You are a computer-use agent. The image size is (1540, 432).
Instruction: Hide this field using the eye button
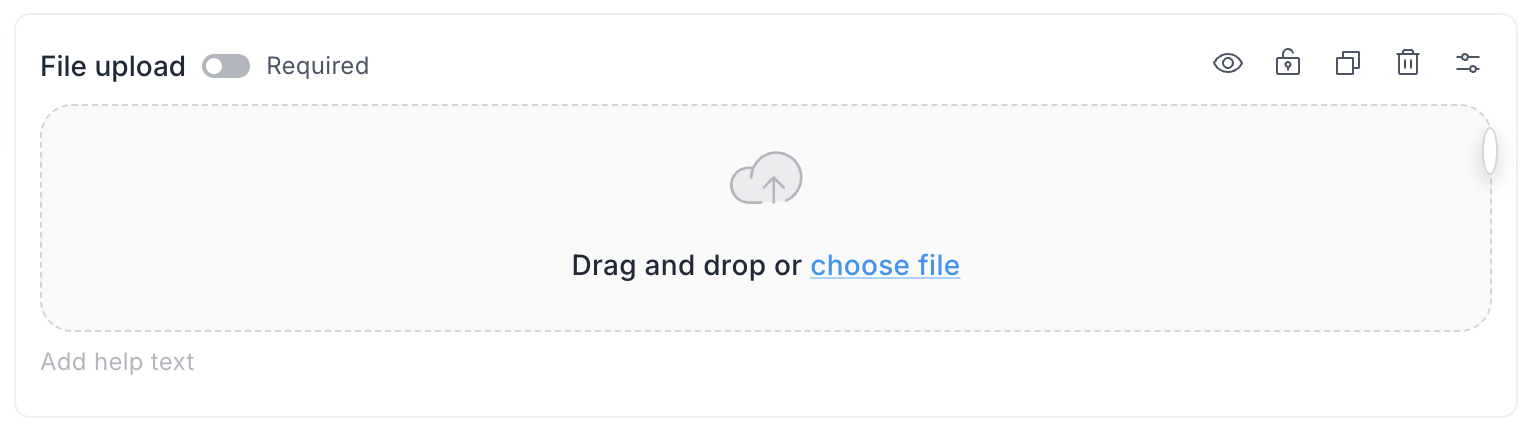point(1227,64)
